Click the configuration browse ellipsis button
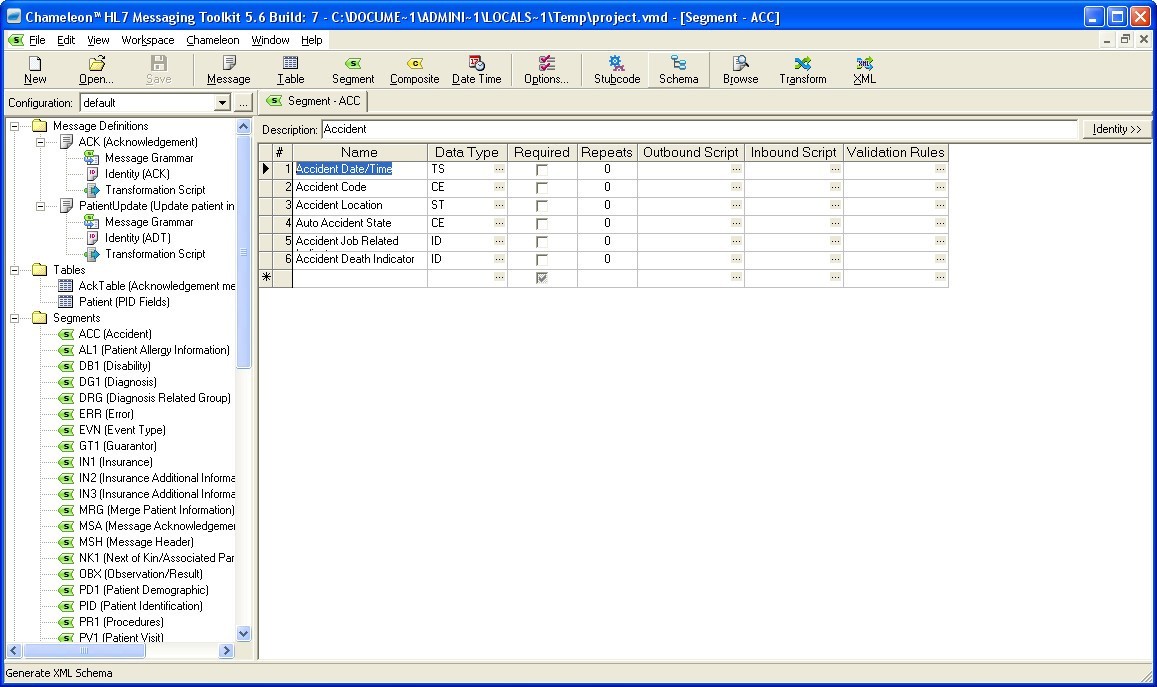This screenshot has height=687, width=1157. (243, 103)
